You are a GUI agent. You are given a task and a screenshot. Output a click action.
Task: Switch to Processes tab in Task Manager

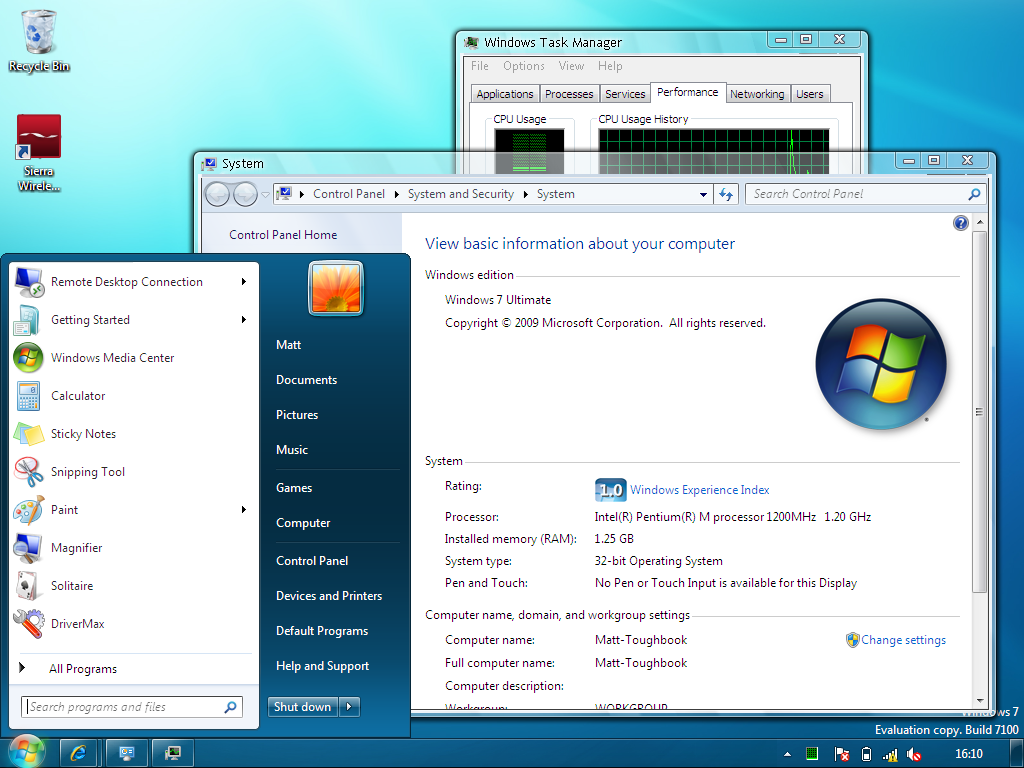tap(569, 94)
